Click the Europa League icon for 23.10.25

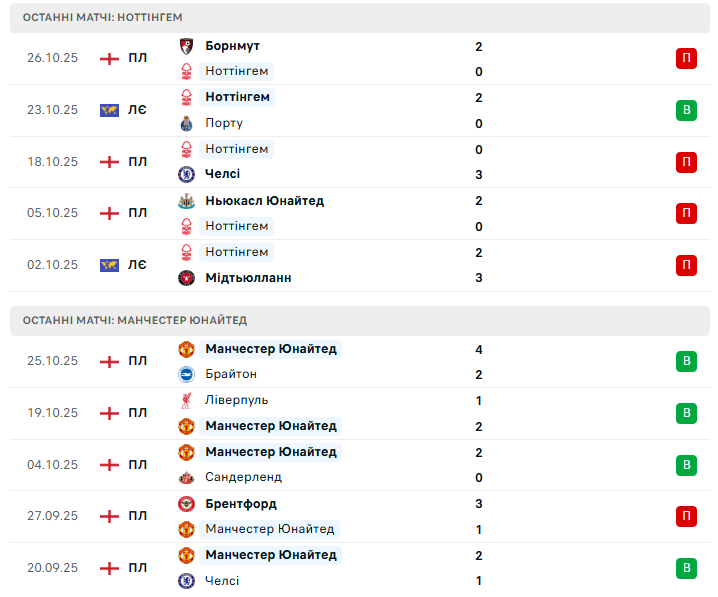pos(109,110)
